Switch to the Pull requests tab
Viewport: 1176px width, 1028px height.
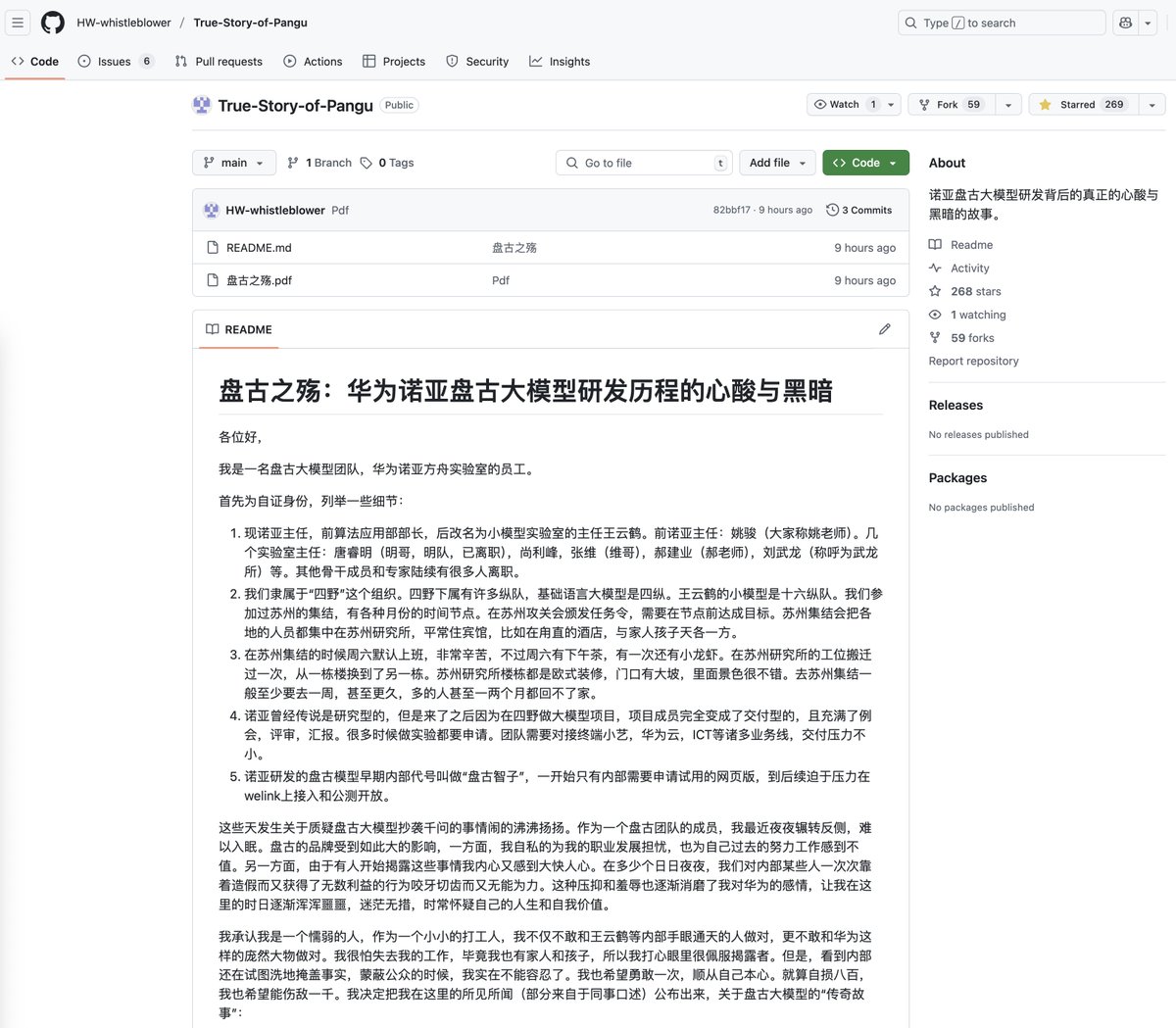point(219,61)
